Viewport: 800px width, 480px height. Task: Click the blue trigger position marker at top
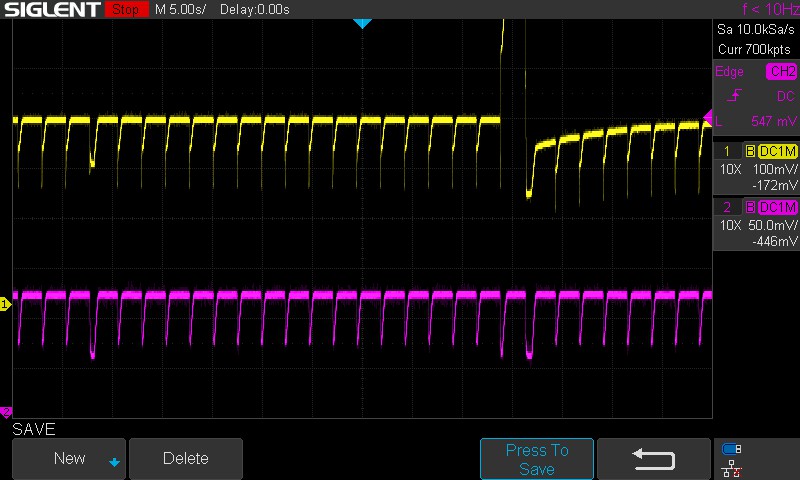[362, 23]
